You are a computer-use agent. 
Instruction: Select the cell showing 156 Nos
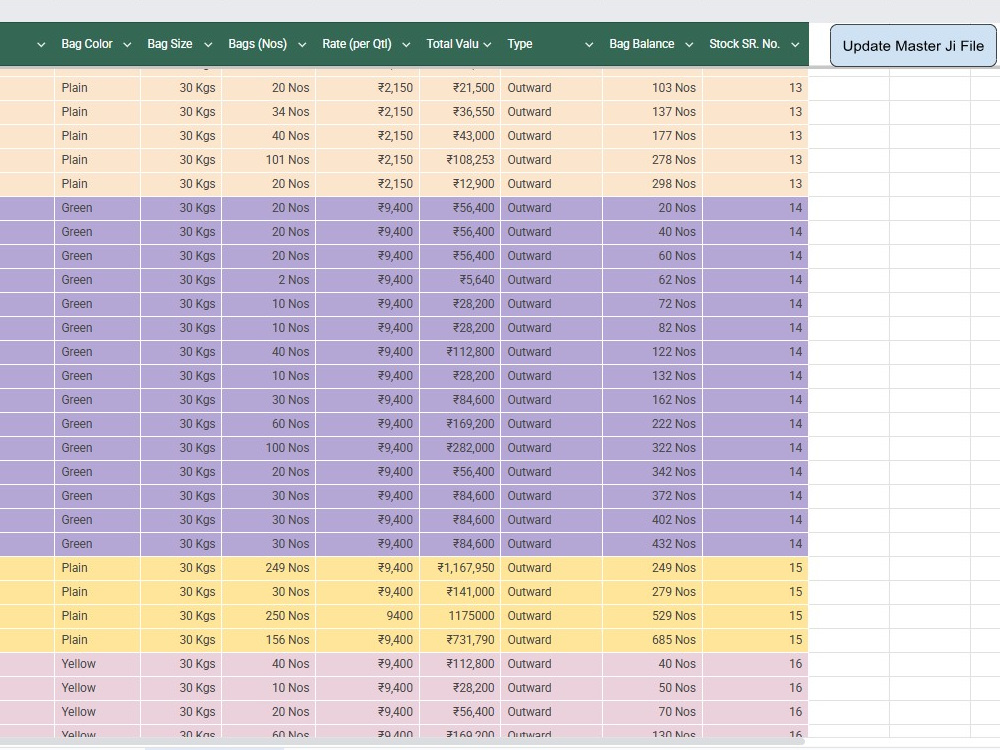click(268, 640)
